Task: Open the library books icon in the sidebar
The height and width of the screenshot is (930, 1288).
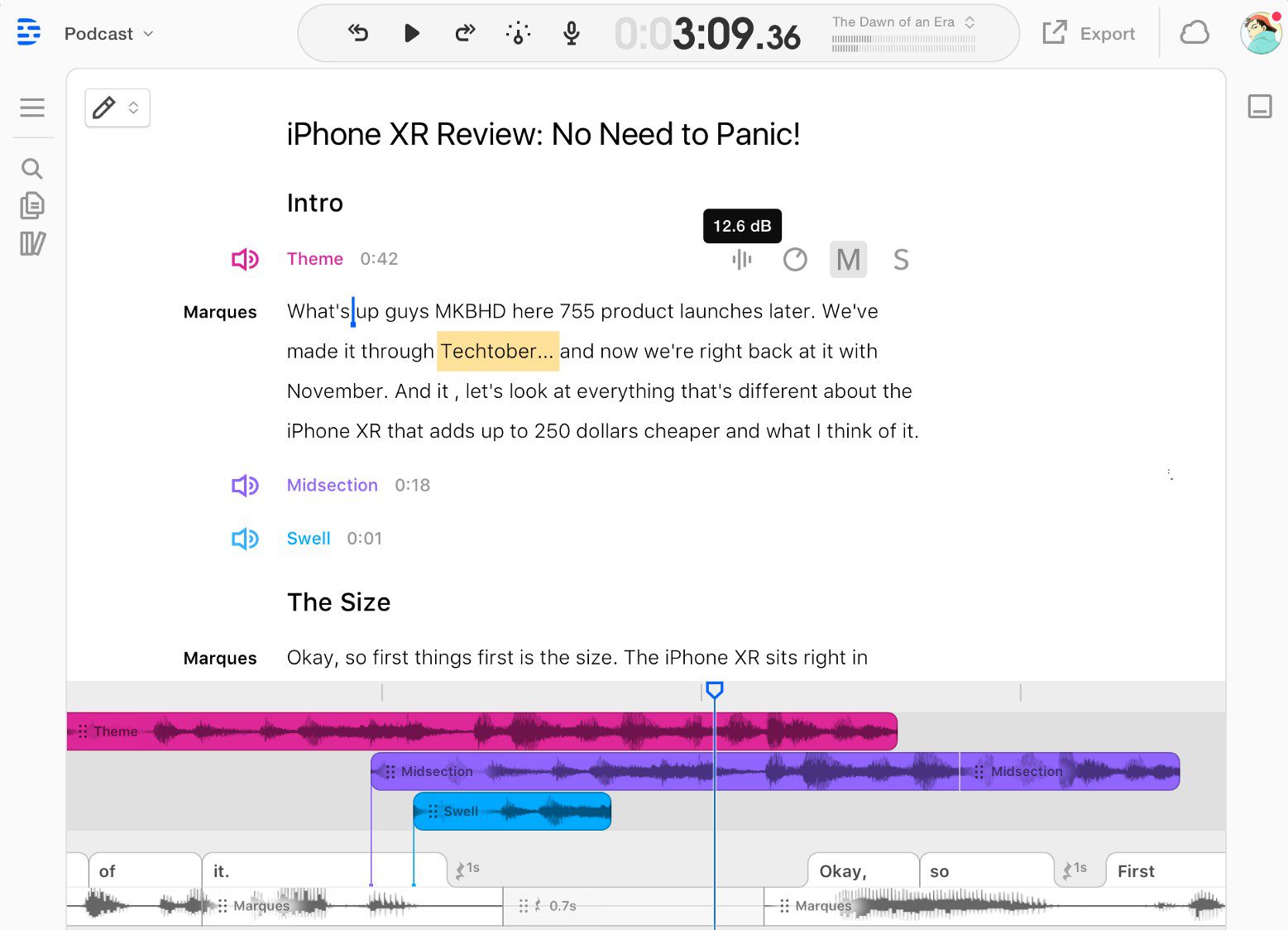Action: click(x=32, y=243)
